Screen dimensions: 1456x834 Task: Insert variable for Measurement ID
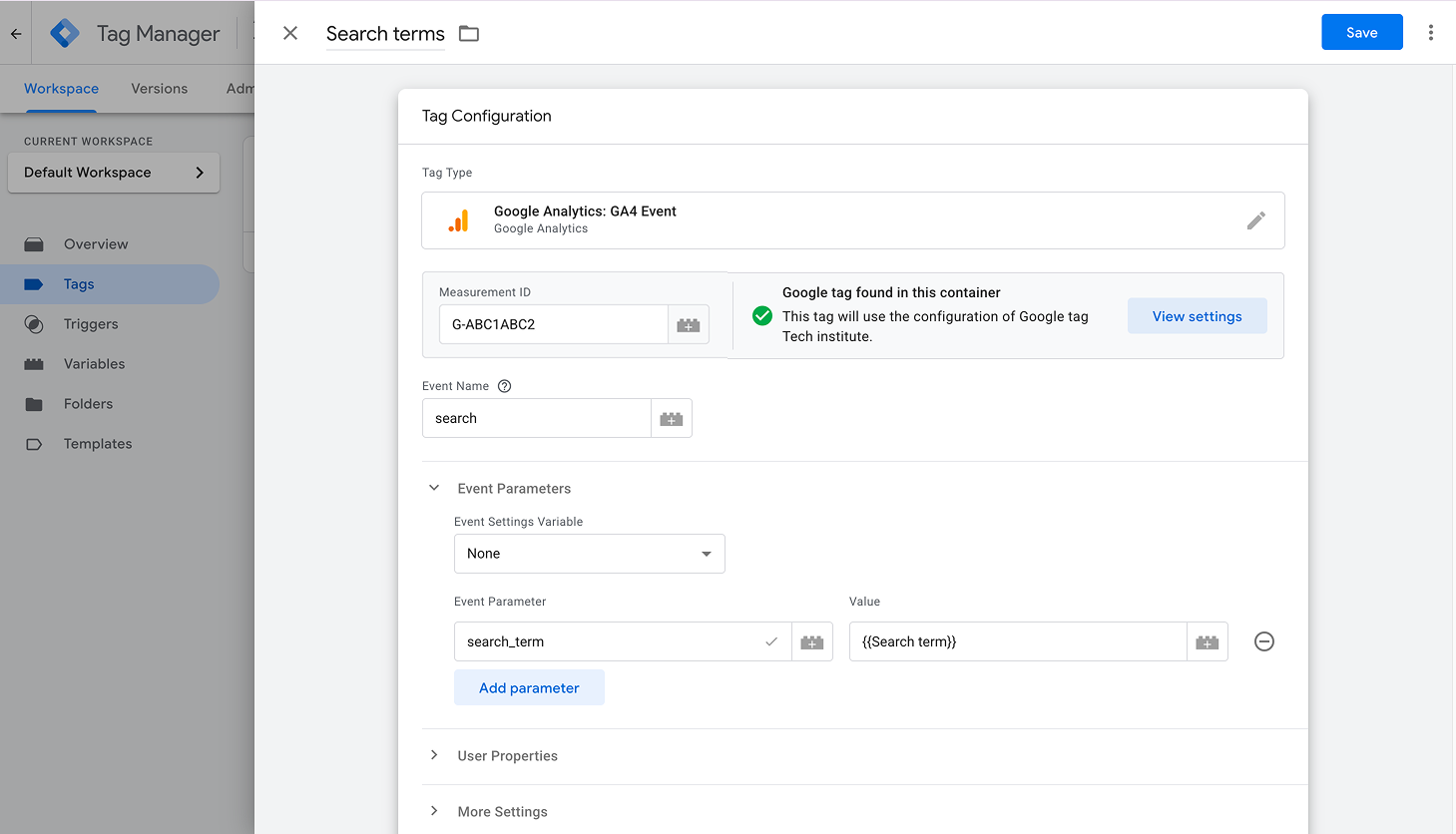pos(689,324)
